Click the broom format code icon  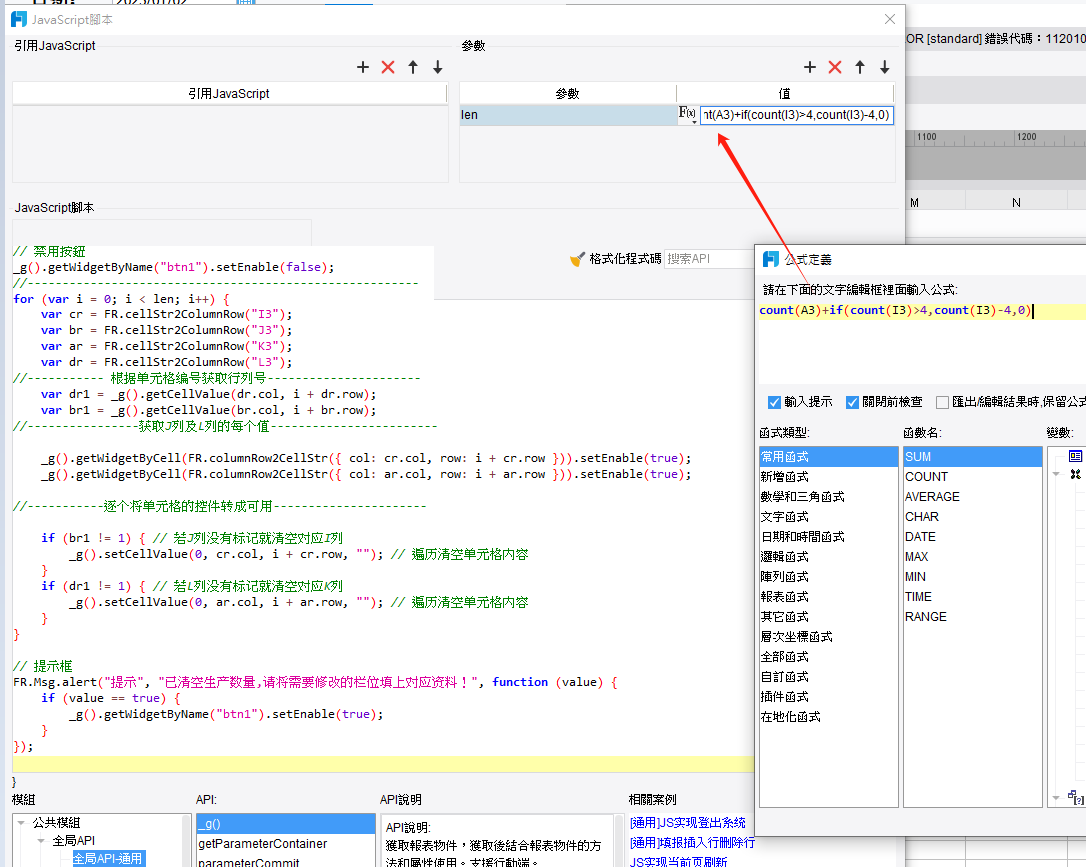tap(577, 259)
